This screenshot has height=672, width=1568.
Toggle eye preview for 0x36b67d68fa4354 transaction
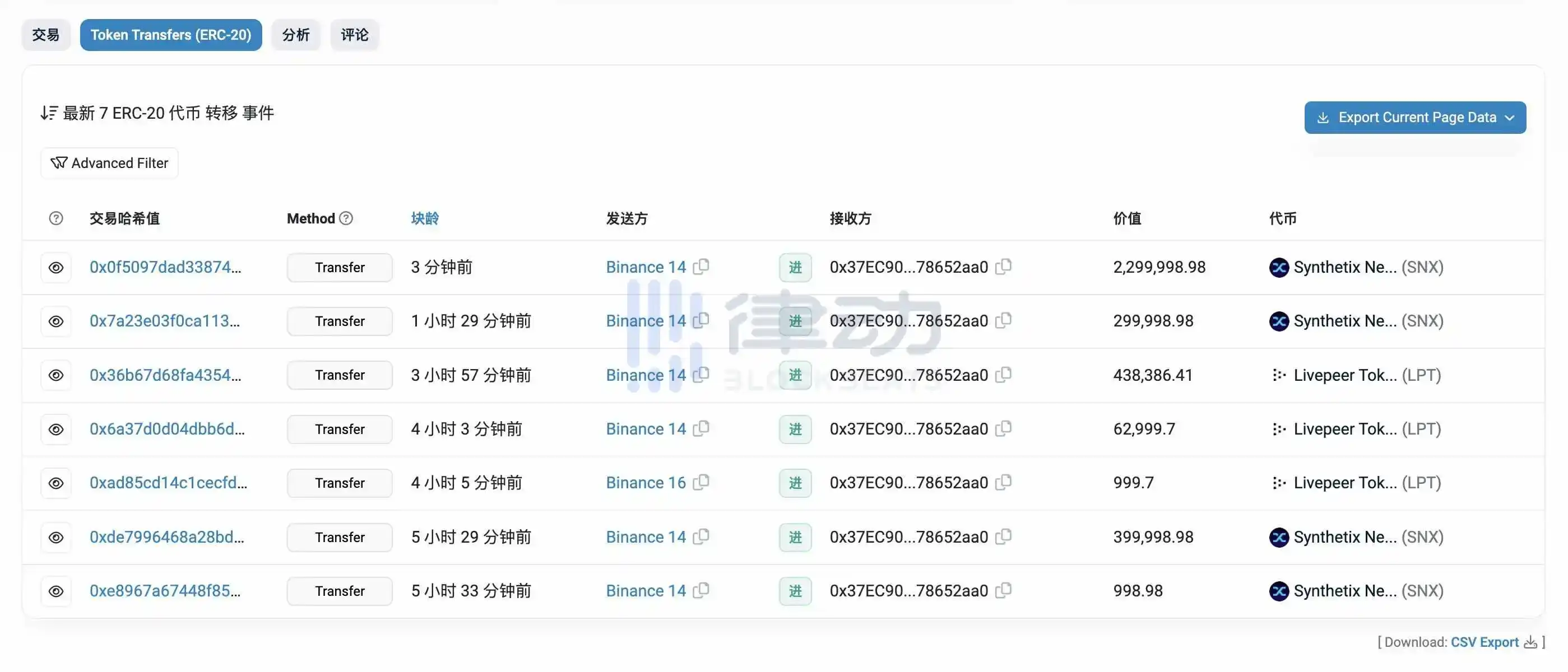click(56, 375)
